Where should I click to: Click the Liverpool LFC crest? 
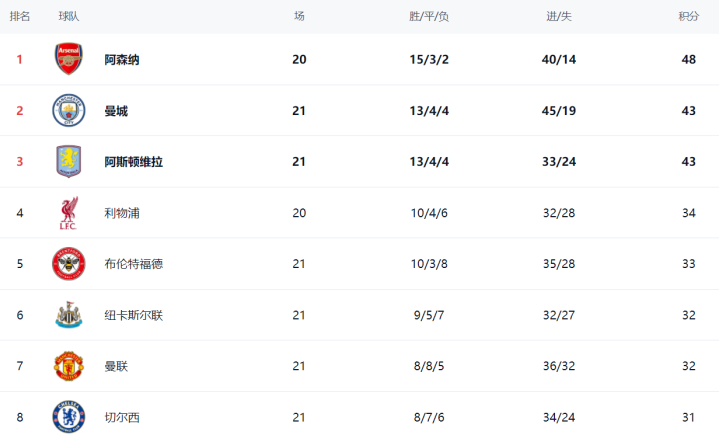click(x=68, y=213)
